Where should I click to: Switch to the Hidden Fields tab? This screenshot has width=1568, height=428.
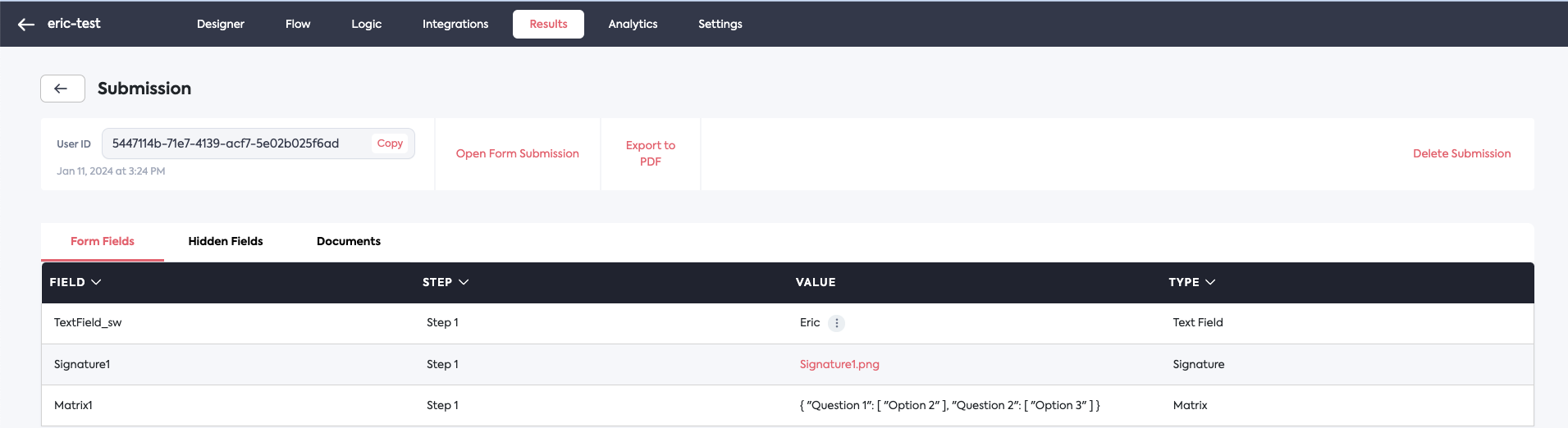pos(226,241)
